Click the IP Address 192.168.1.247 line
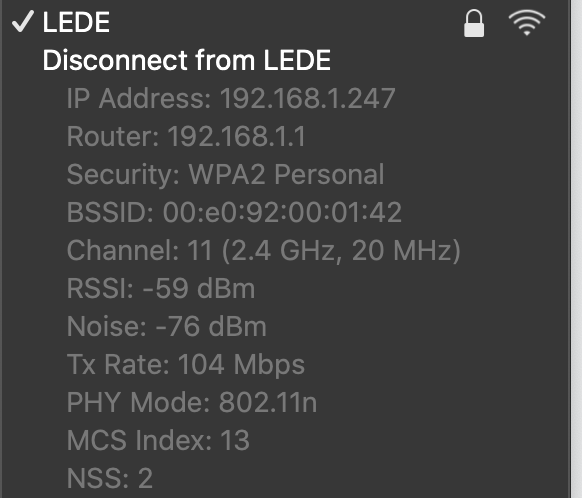582x498 pixels. click(231, 98)
